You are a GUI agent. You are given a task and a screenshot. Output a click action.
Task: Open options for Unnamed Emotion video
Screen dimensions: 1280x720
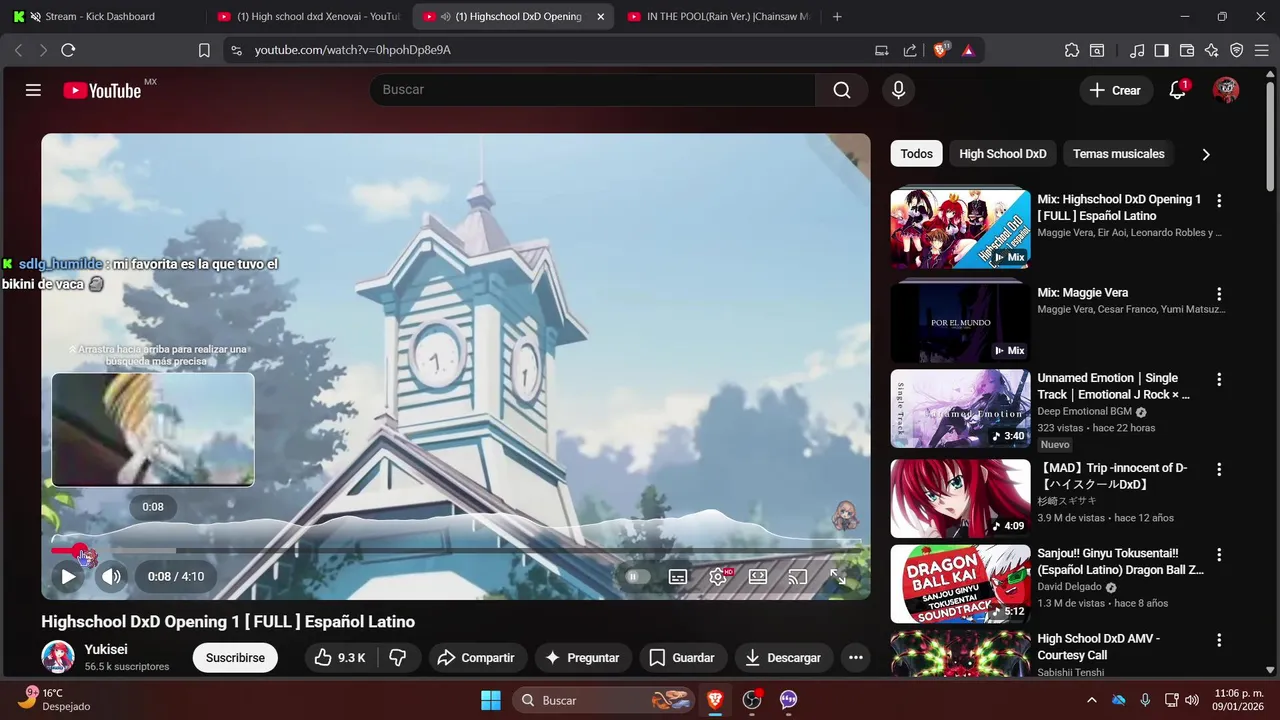1219,380
